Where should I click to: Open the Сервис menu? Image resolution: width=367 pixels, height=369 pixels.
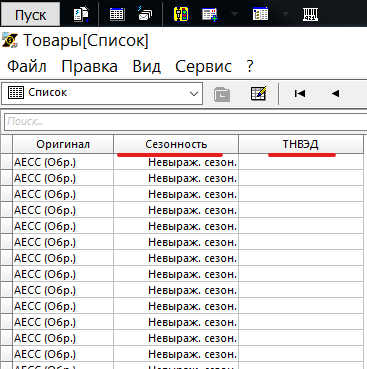(x=203, y=66)
